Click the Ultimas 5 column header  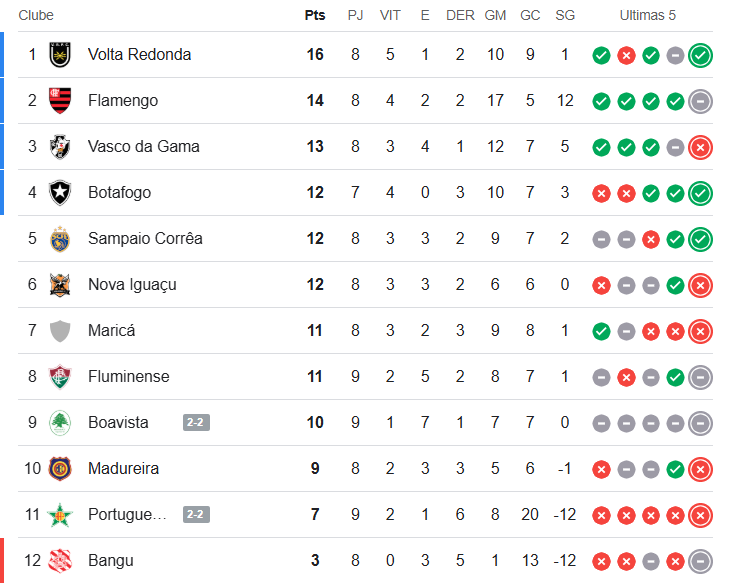pos(647,15)
